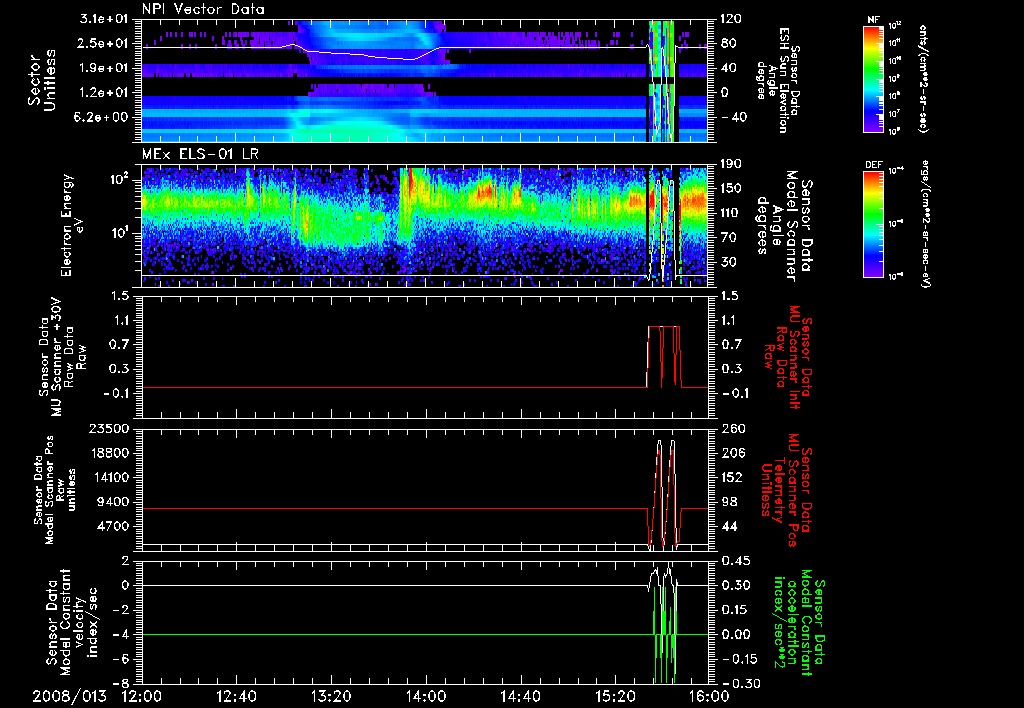Viewport: 1024px width, 708px height.
Task: Click the DEF color scale bar
Action: (x=871, y=223)
